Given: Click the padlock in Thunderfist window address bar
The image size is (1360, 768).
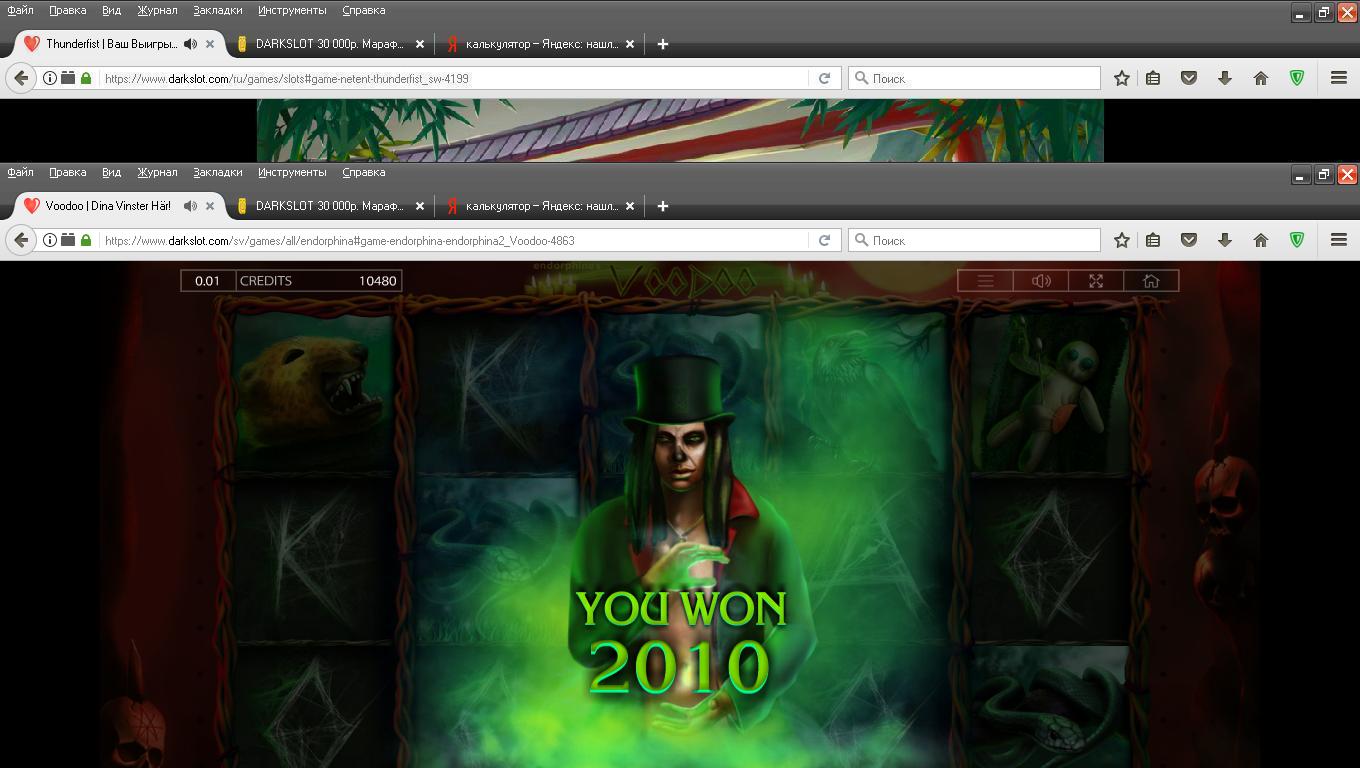Looking at the screenshot, I should 86,78.
